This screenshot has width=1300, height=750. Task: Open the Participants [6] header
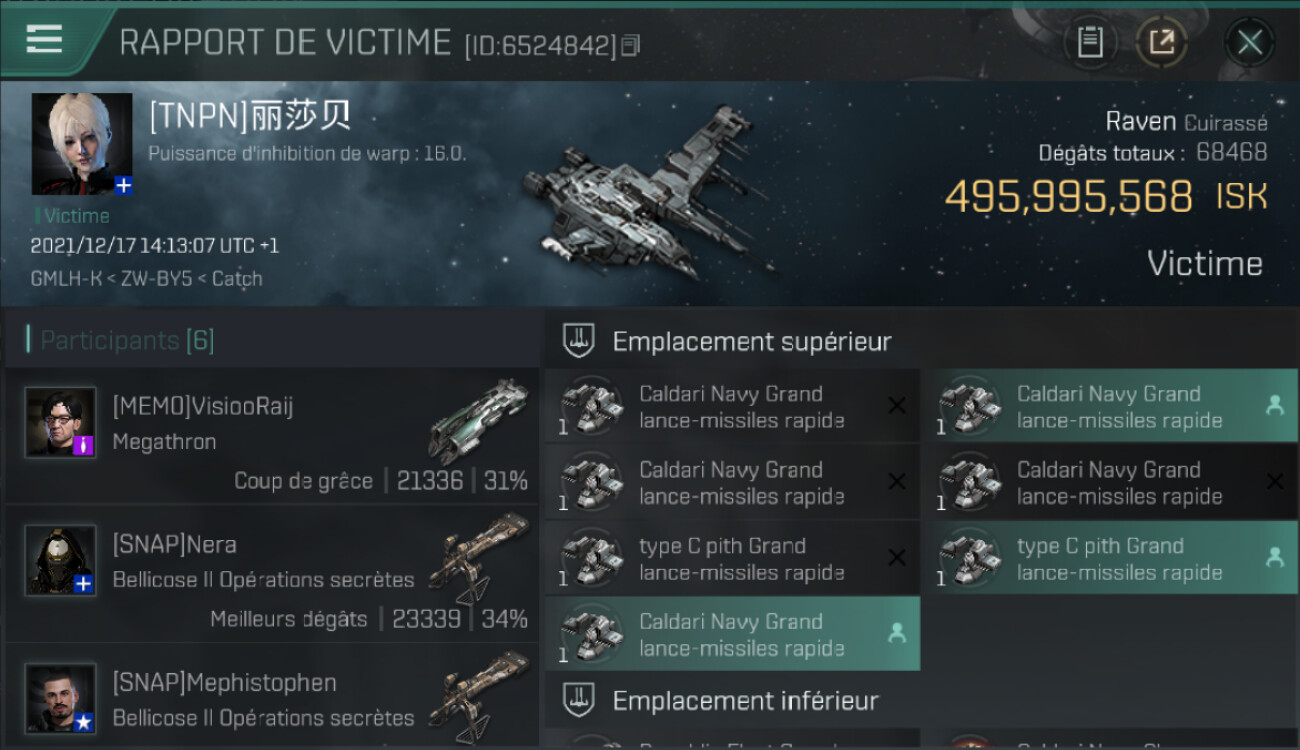point(127,340)
